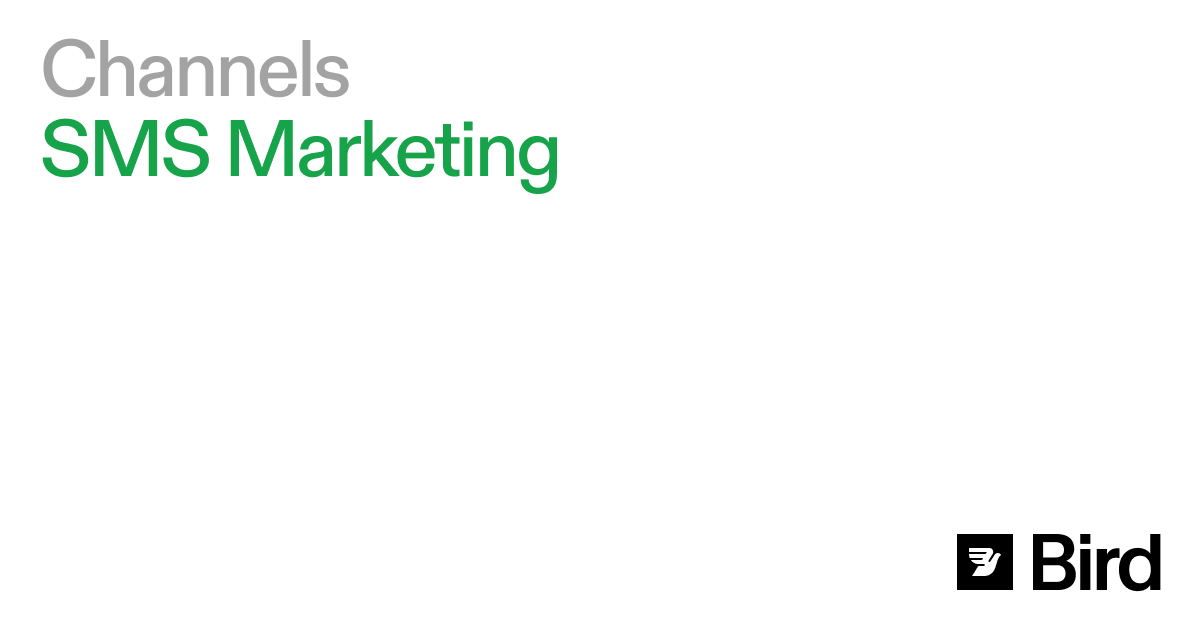Click the first "S" in SMS
Screen dimensions: 1200x630
[66, 151]
